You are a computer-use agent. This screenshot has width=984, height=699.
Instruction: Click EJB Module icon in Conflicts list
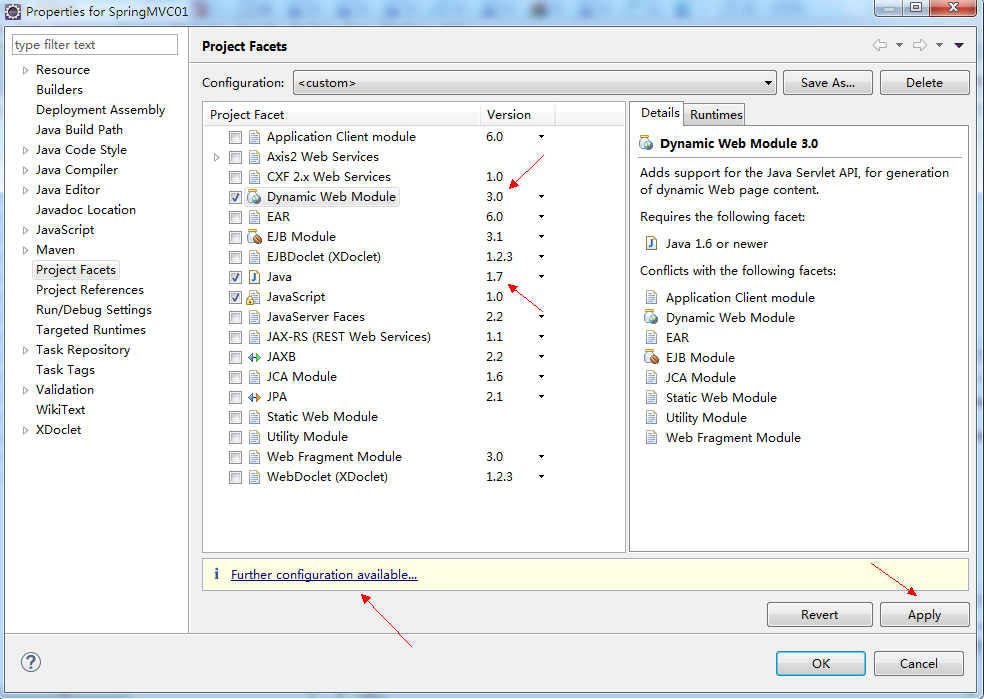point(651,358)
